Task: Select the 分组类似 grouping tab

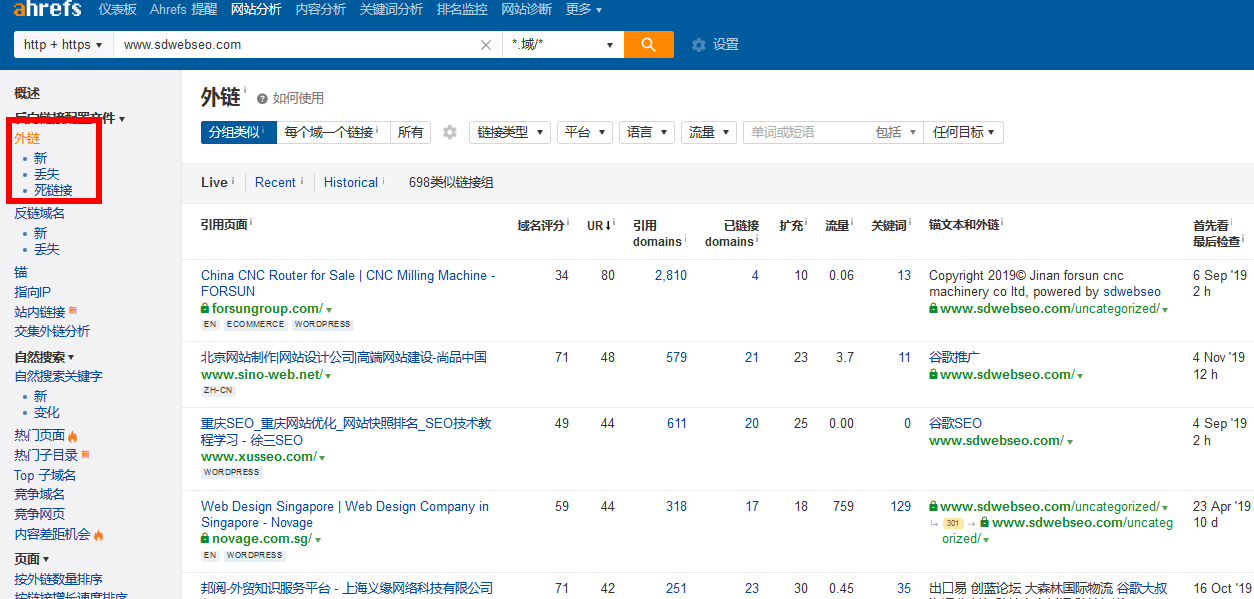Action: tap(238, 132)
